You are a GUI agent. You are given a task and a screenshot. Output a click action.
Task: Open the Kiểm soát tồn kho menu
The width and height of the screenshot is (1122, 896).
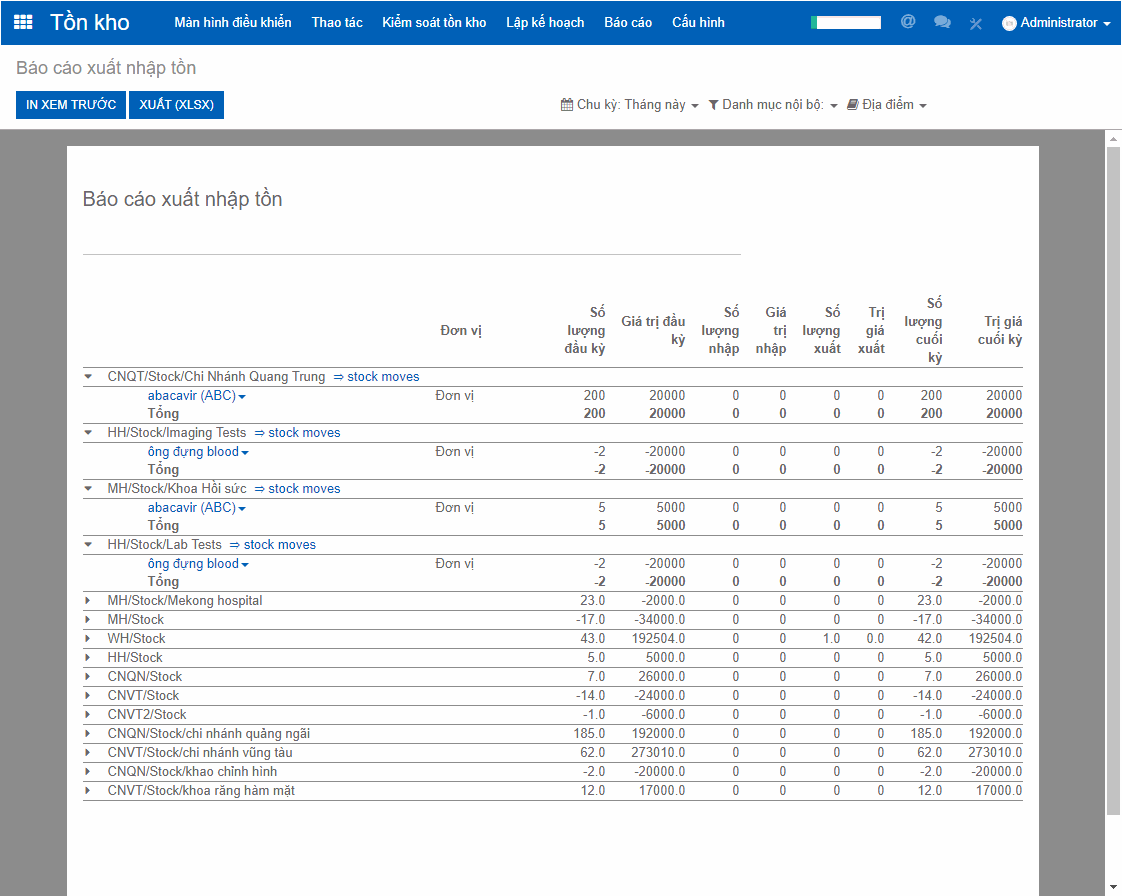[434, 22]
